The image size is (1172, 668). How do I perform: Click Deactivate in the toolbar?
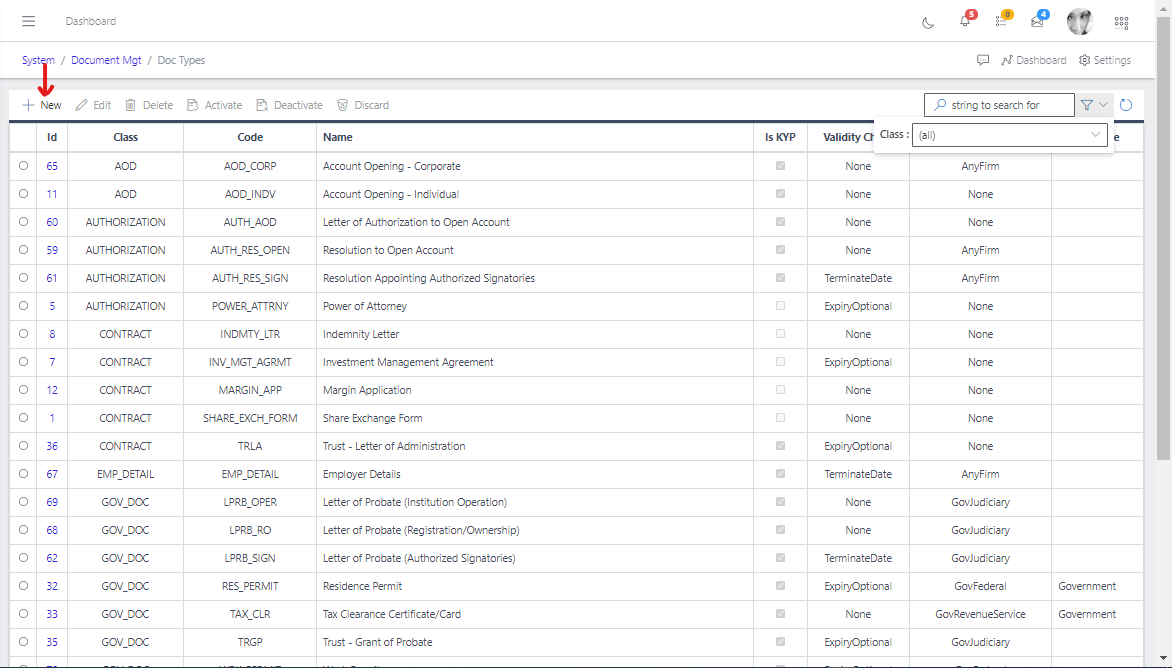[x=289, y=105]
